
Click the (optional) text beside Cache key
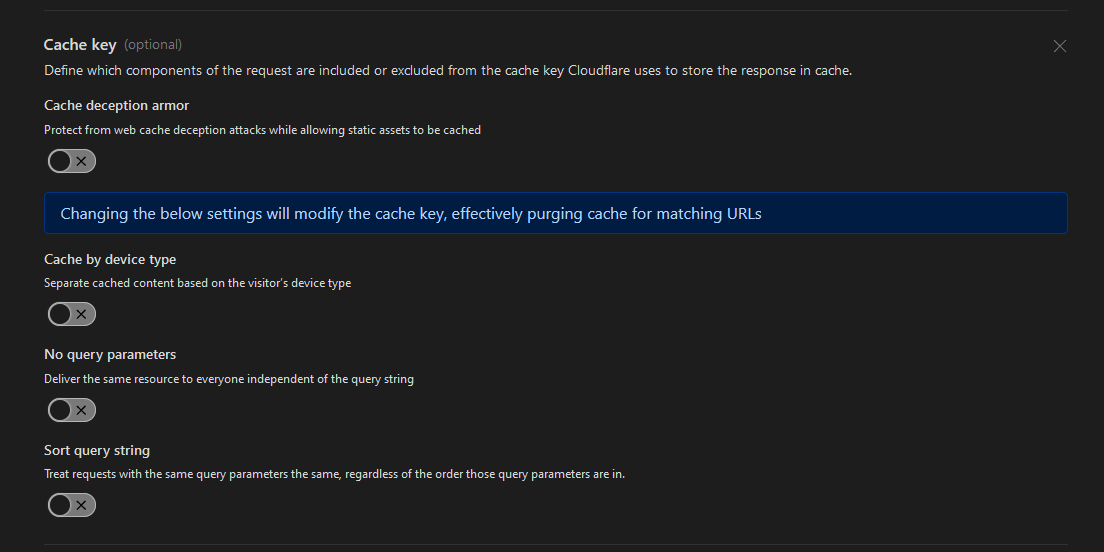[153, 45]
